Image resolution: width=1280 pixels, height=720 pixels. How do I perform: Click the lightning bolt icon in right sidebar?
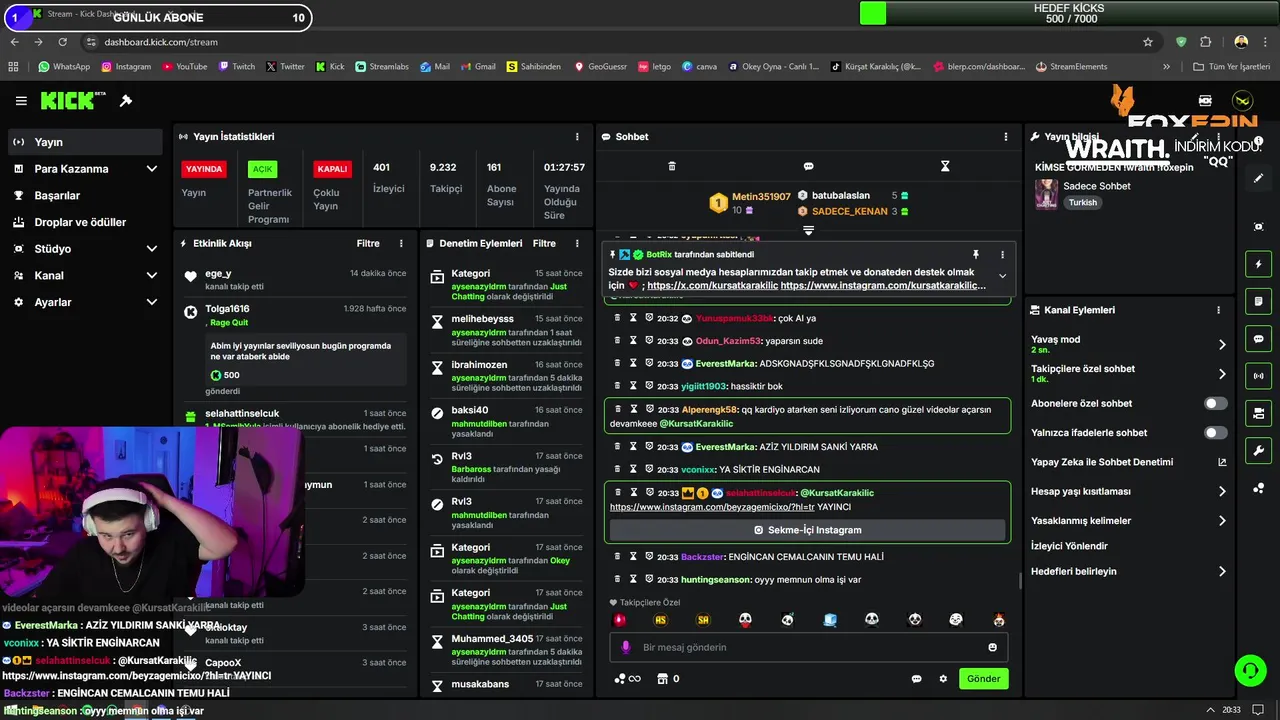(x=1259, y=264)
